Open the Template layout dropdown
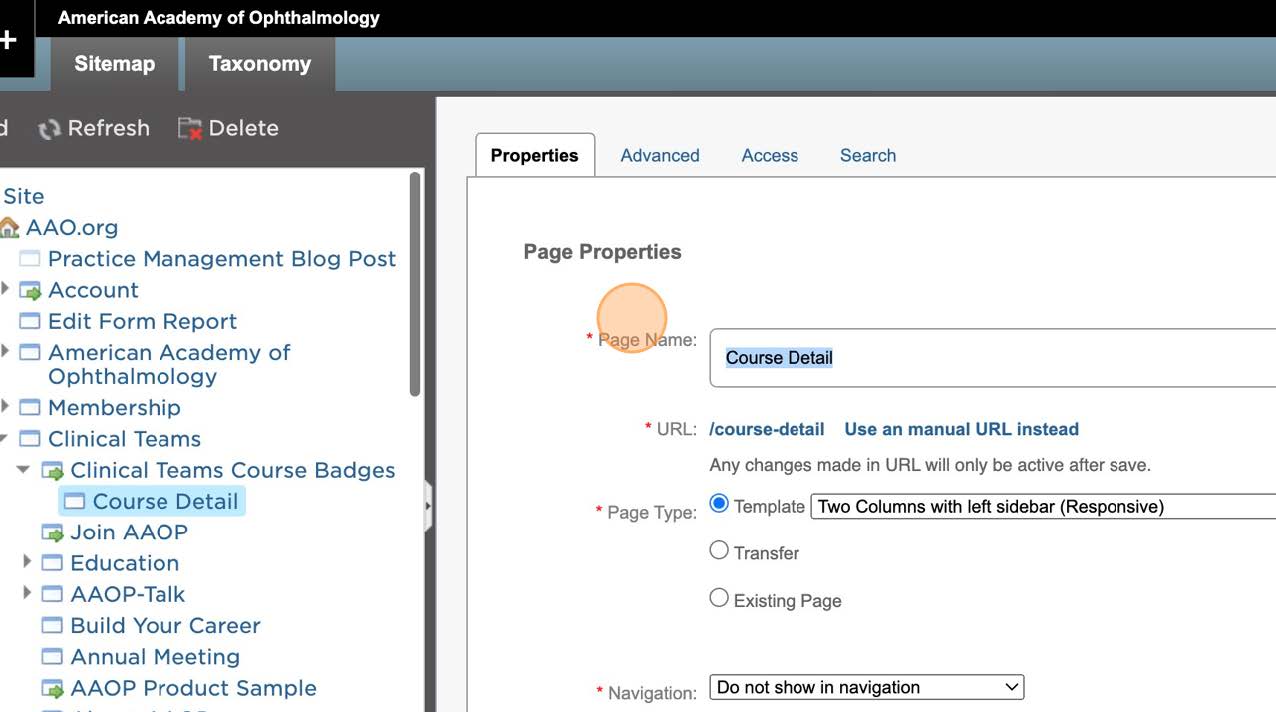1276x712 pixels. [1043, 507]
